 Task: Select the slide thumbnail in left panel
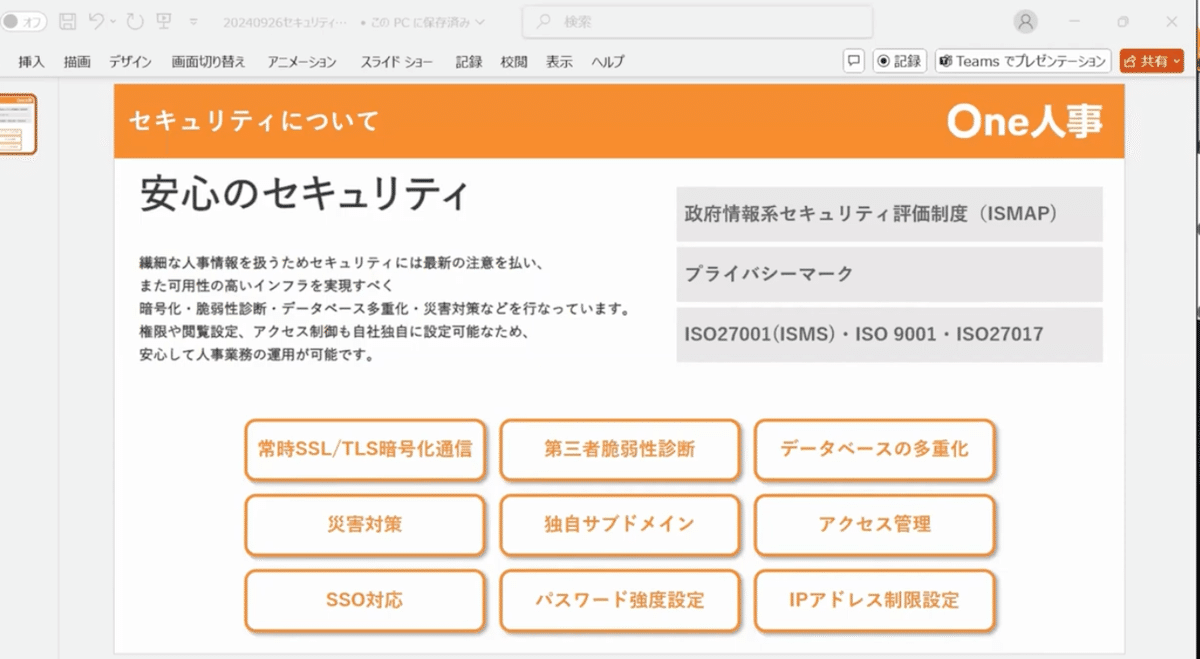[18, 125]
